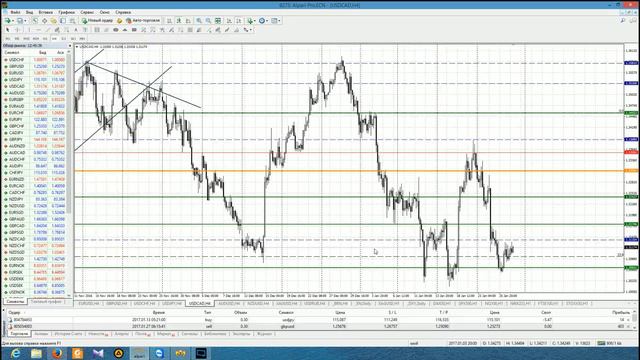Image resolution: width=640 pixels, height=360 pixels.
Task: Toggle chart Auto Scroll
Action: tap(229, 20)
